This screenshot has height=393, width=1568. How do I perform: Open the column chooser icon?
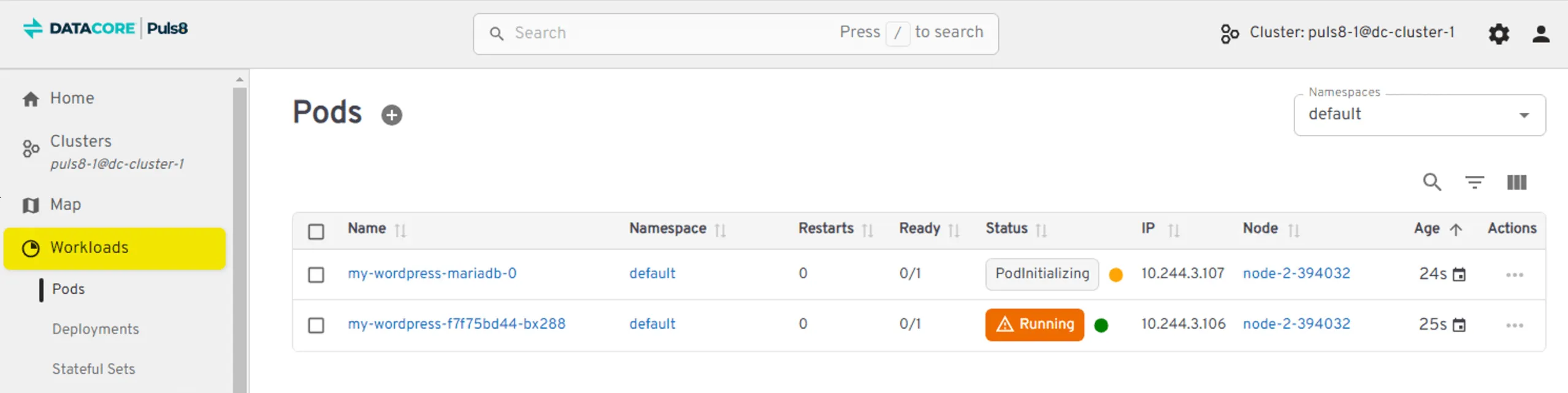1516,182
